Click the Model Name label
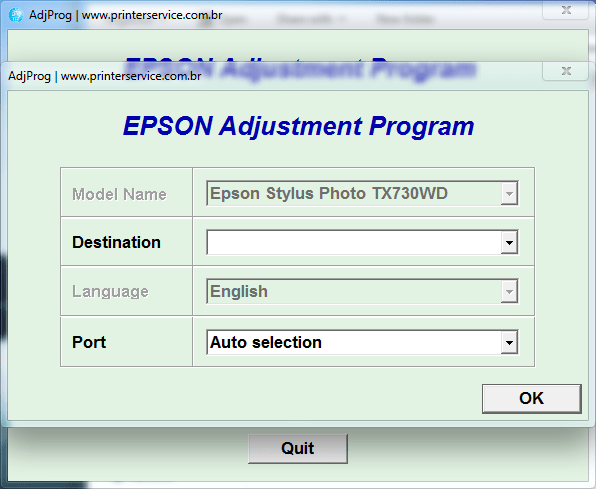Viewport: 596px width, 489px height. tap(119, 194)
